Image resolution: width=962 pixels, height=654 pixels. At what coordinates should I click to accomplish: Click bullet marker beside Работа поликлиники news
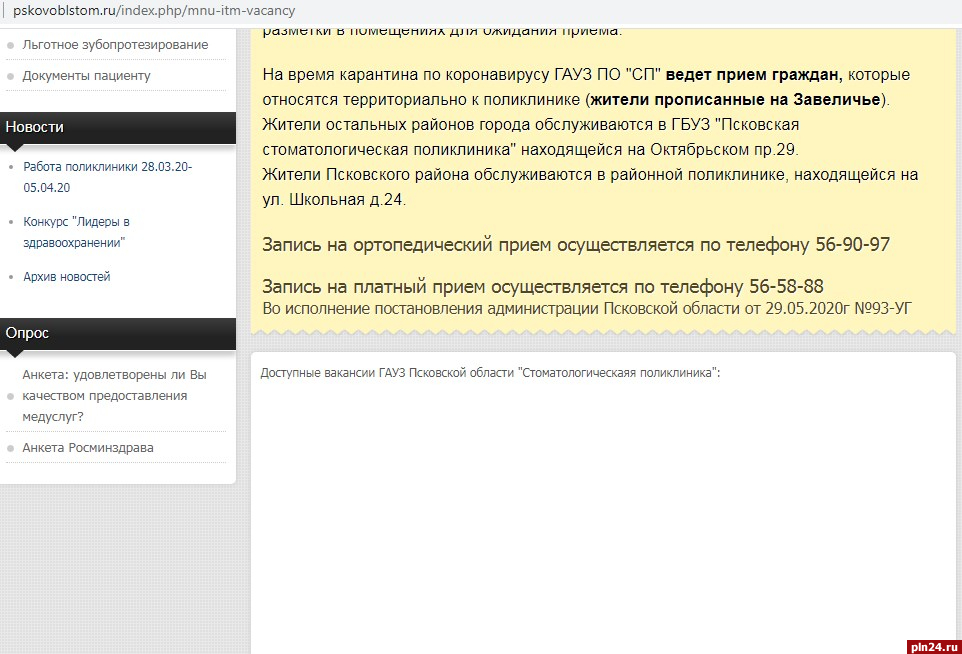pyautogui.click(x=11, y=168)
